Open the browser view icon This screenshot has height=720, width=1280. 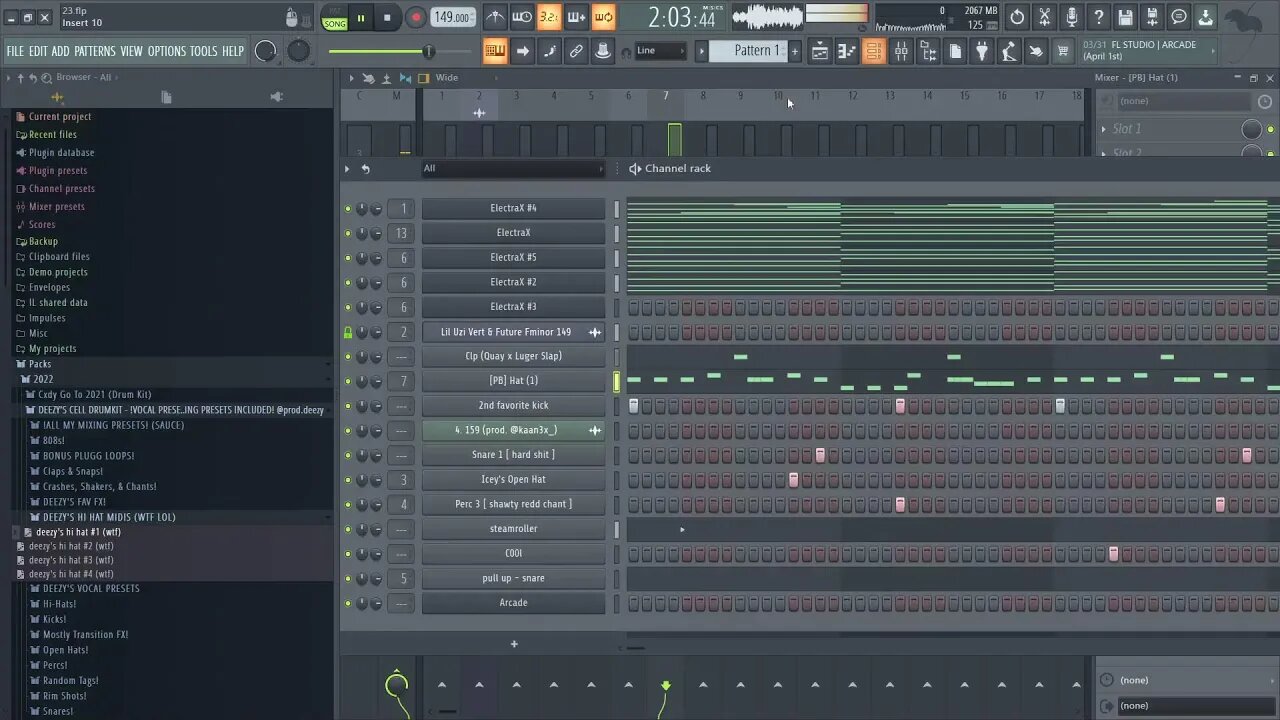928,51
